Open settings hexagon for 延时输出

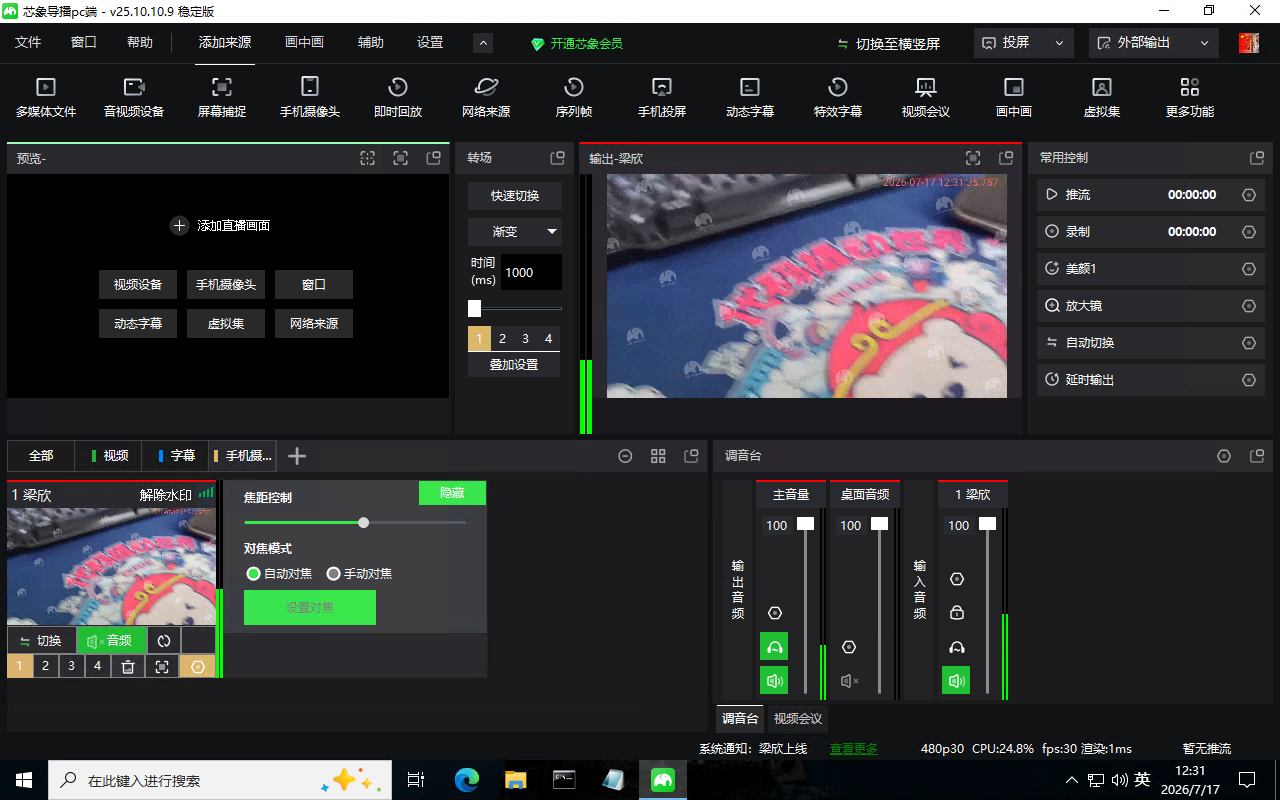[1248, 380]
